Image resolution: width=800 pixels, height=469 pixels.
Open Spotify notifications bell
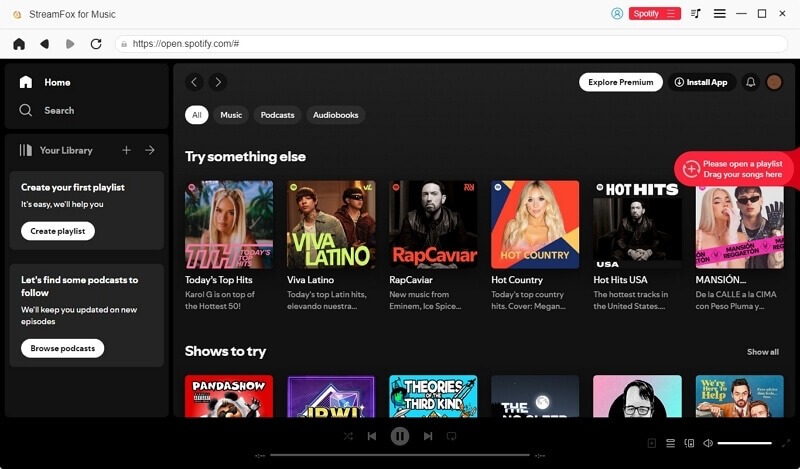click(x=751, y=82)
